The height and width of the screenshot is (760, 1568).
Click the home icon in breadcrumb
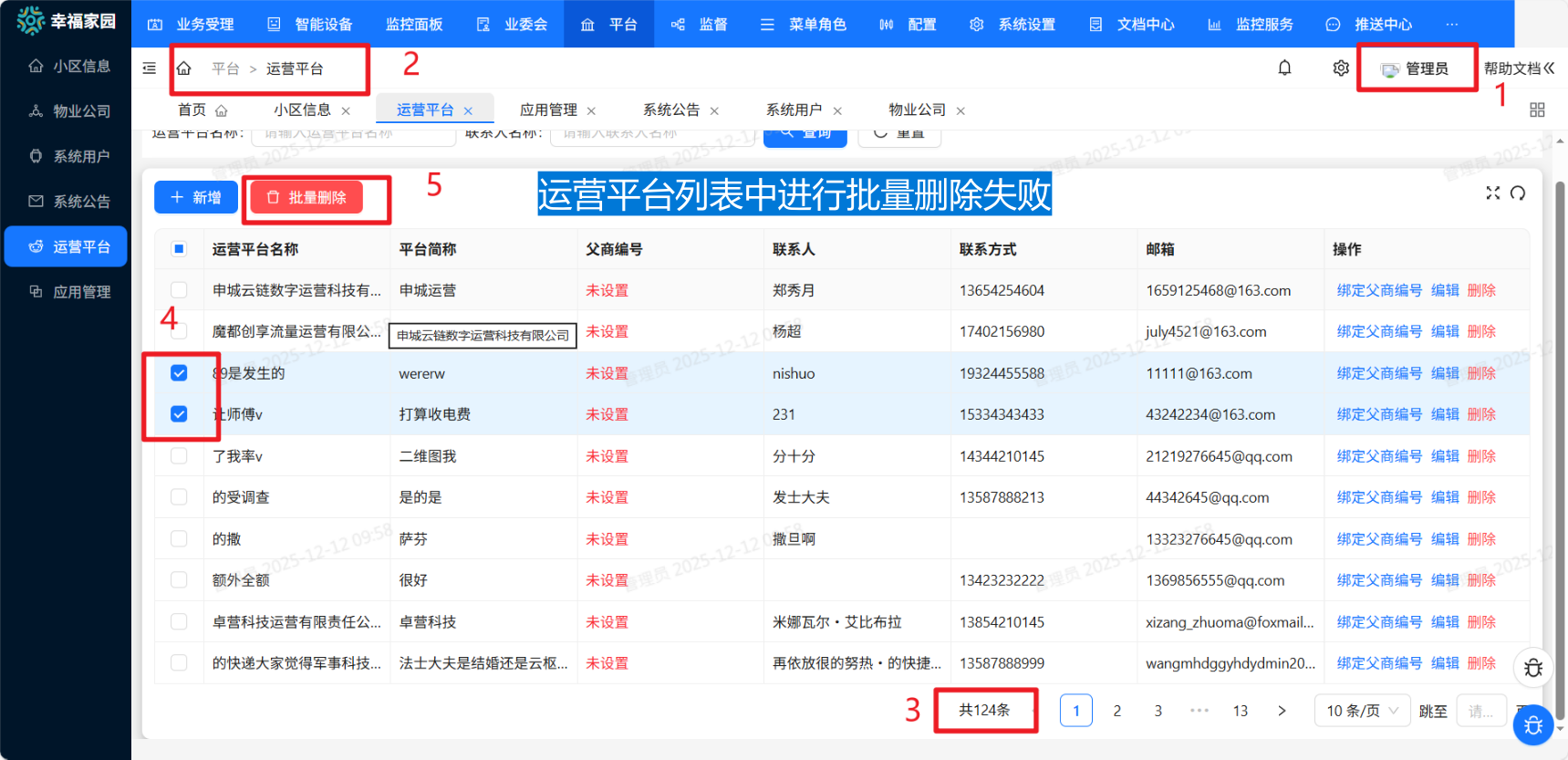[184, 68]
